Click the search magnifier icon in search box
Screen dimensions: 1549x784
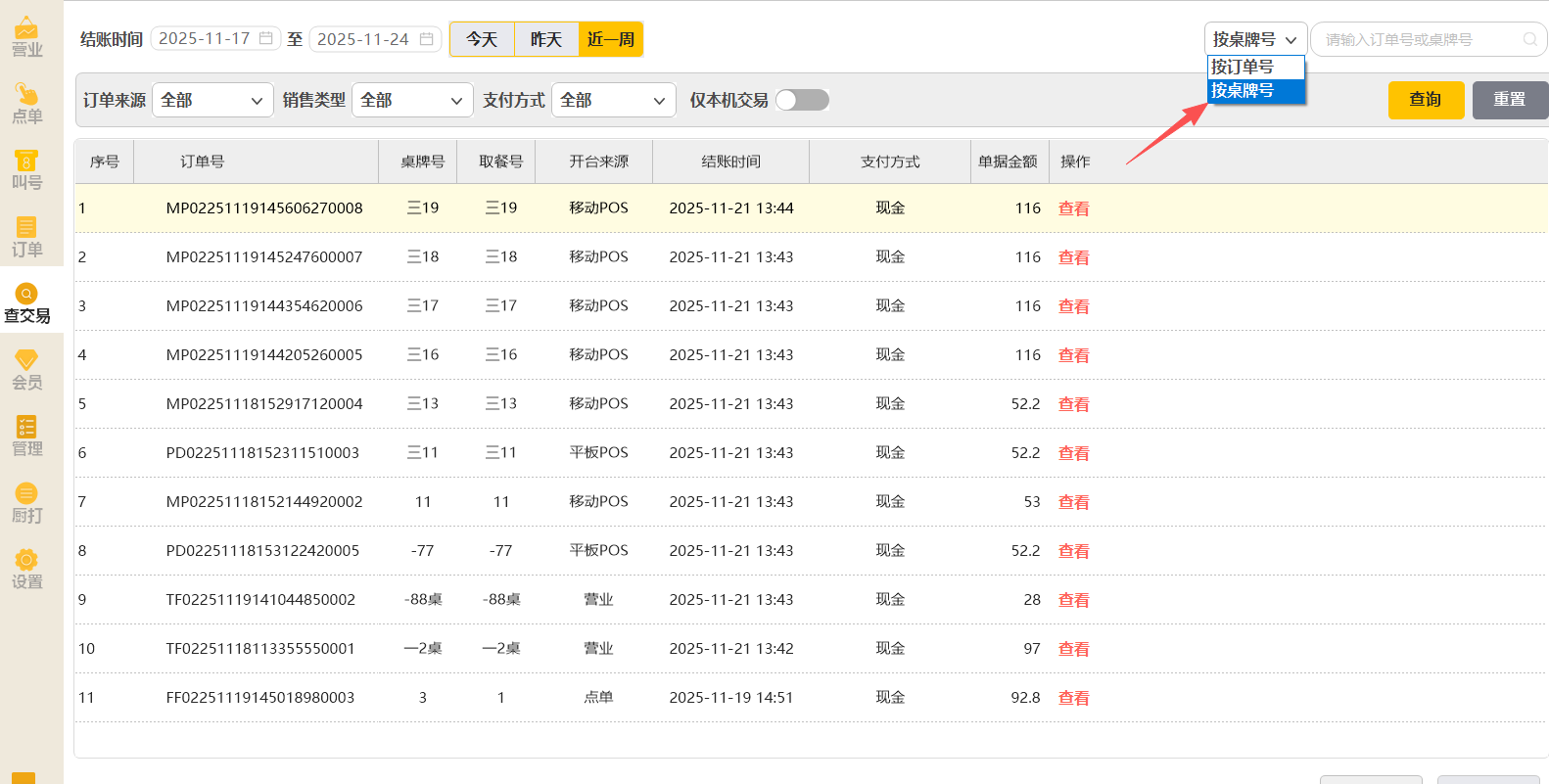1529,40
